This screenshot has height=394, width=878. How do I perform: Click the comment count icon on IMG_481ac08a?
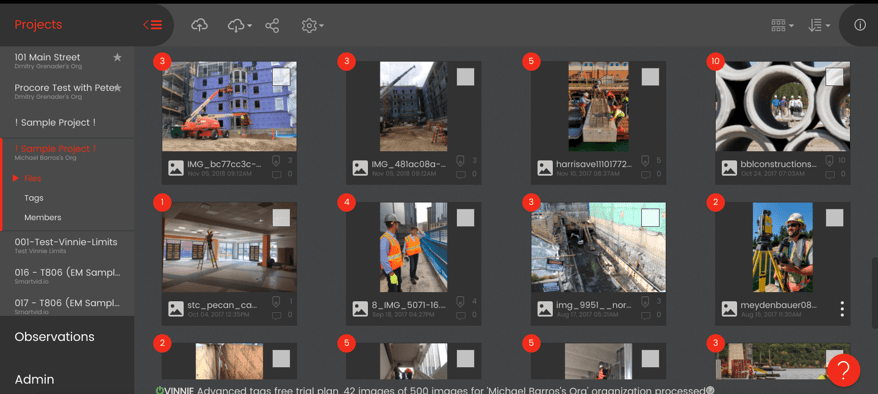[x=461, y=174]
